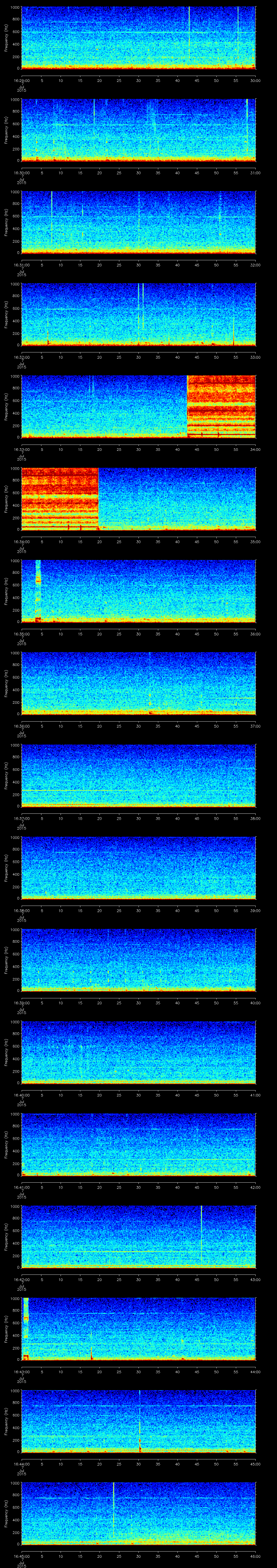
Task: Click the '16:41:00' time axis label
Action: tap(21, 1187)
